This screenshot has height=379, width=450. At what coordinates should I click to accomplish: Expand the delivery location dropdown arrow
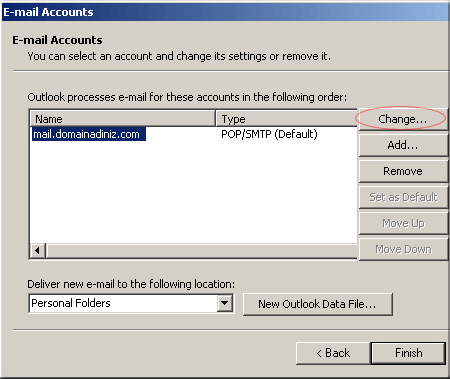tap(225, 303)
